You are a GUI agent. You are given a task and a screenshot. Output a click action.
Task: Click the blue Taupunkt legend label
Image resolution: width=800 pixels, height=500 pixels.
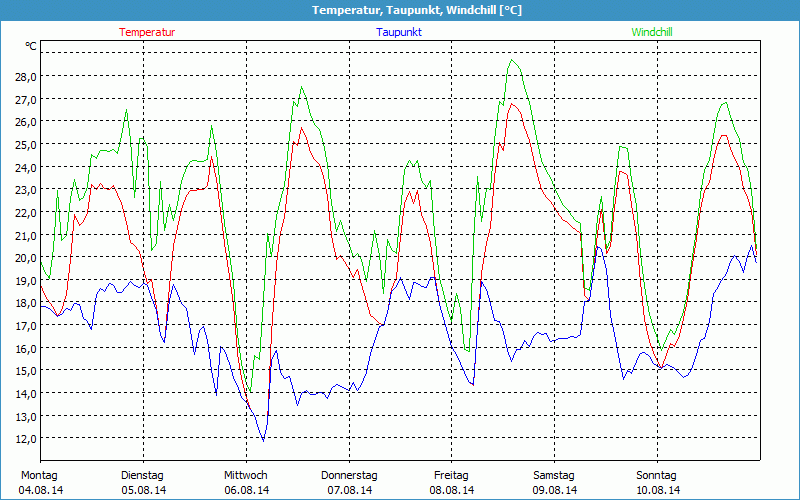click(399, 32)
